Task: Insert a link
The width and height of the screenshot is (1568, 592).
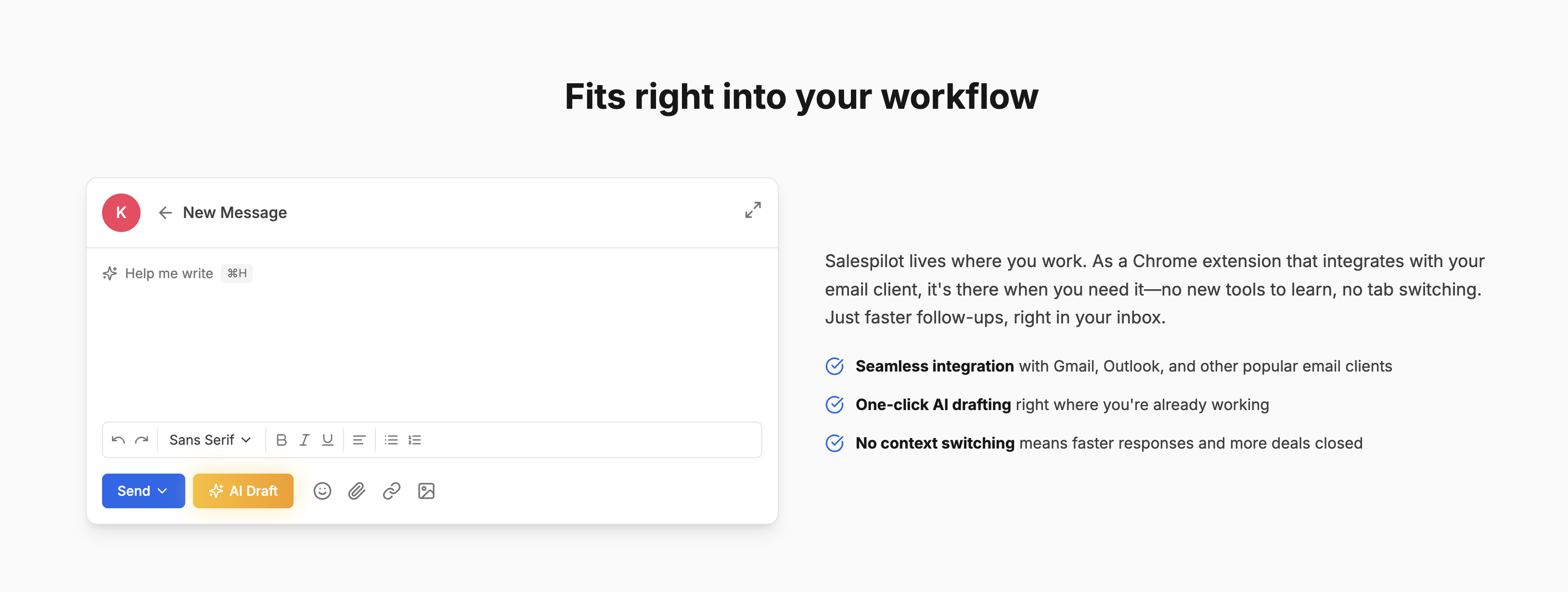Action: (x=391, y=491)
